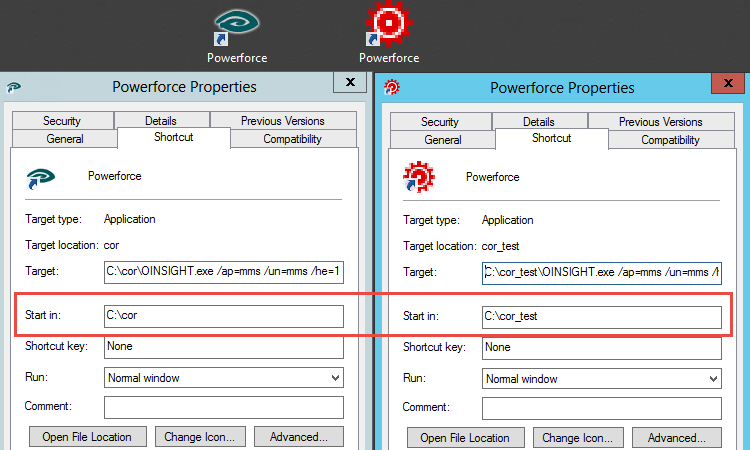Viewport: 750px width, 450px height.
Task: Open Security tab in left Properties window
Action: point(63,121)
